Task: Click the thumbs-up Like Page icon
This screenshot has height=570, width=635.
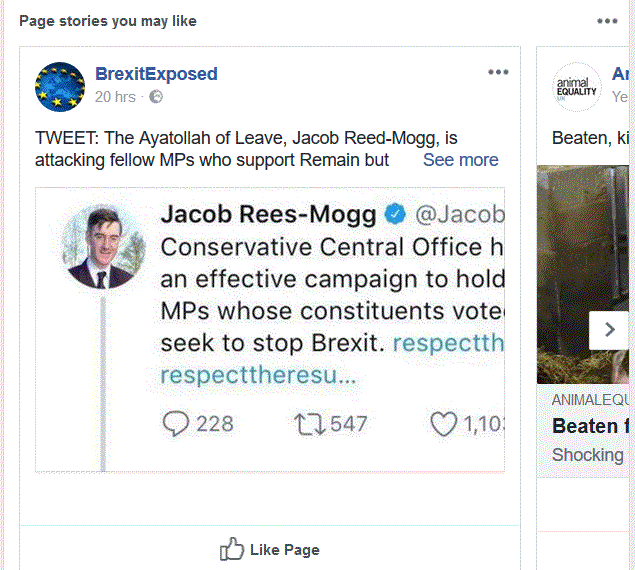Action: pos(231,549)
